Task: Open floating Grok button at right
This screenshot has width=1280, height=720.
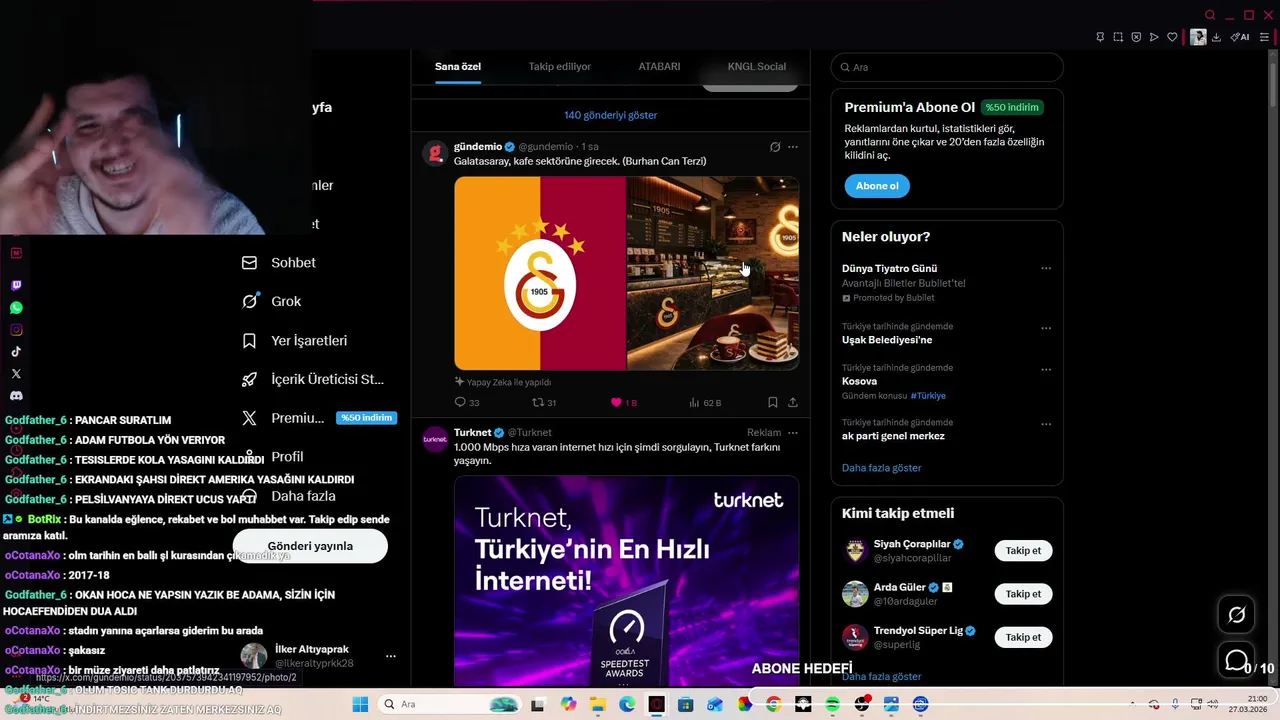Action: [1236, 615]
